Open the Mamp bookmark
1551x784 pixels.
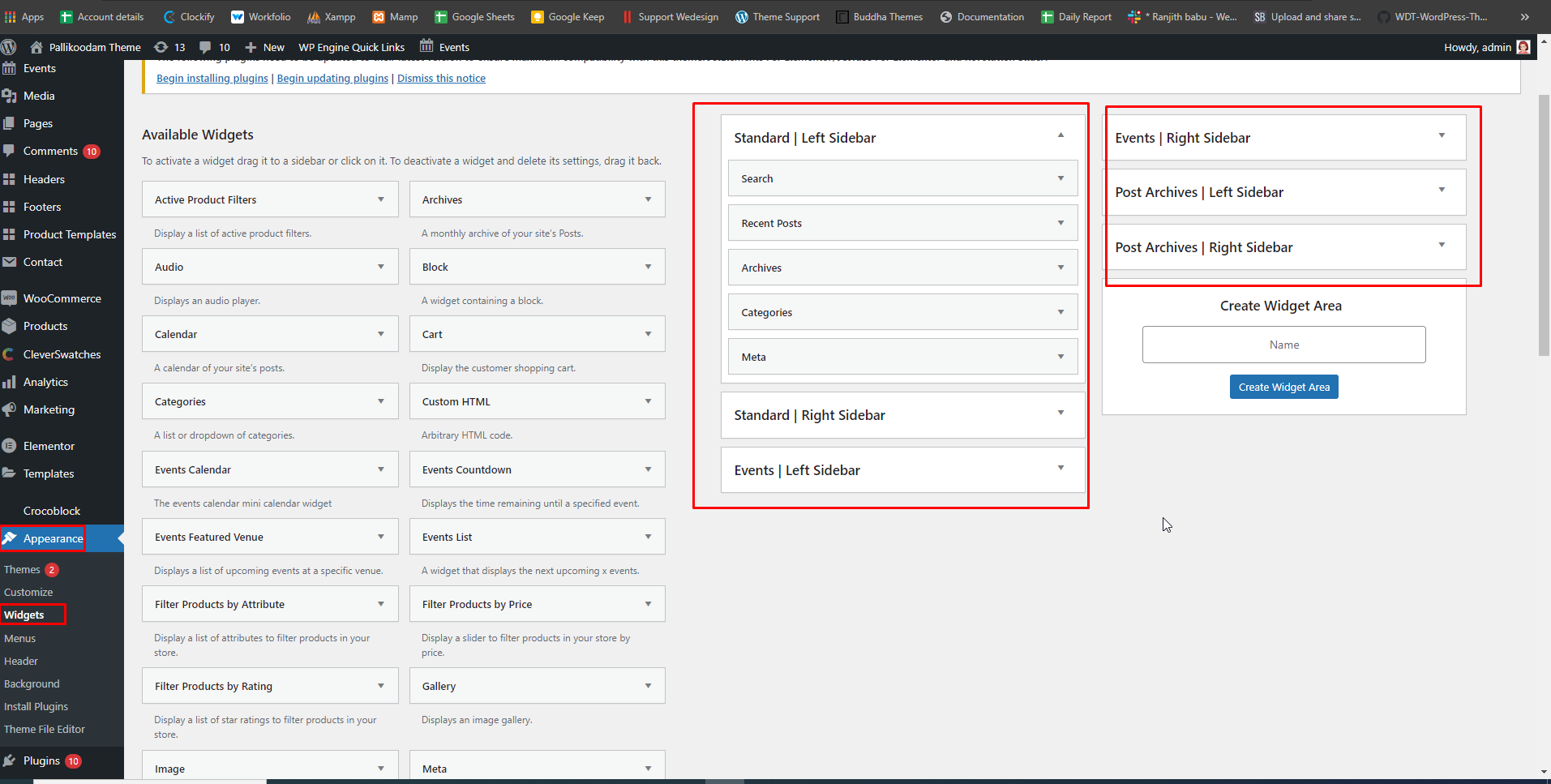[x=395, y=16]
